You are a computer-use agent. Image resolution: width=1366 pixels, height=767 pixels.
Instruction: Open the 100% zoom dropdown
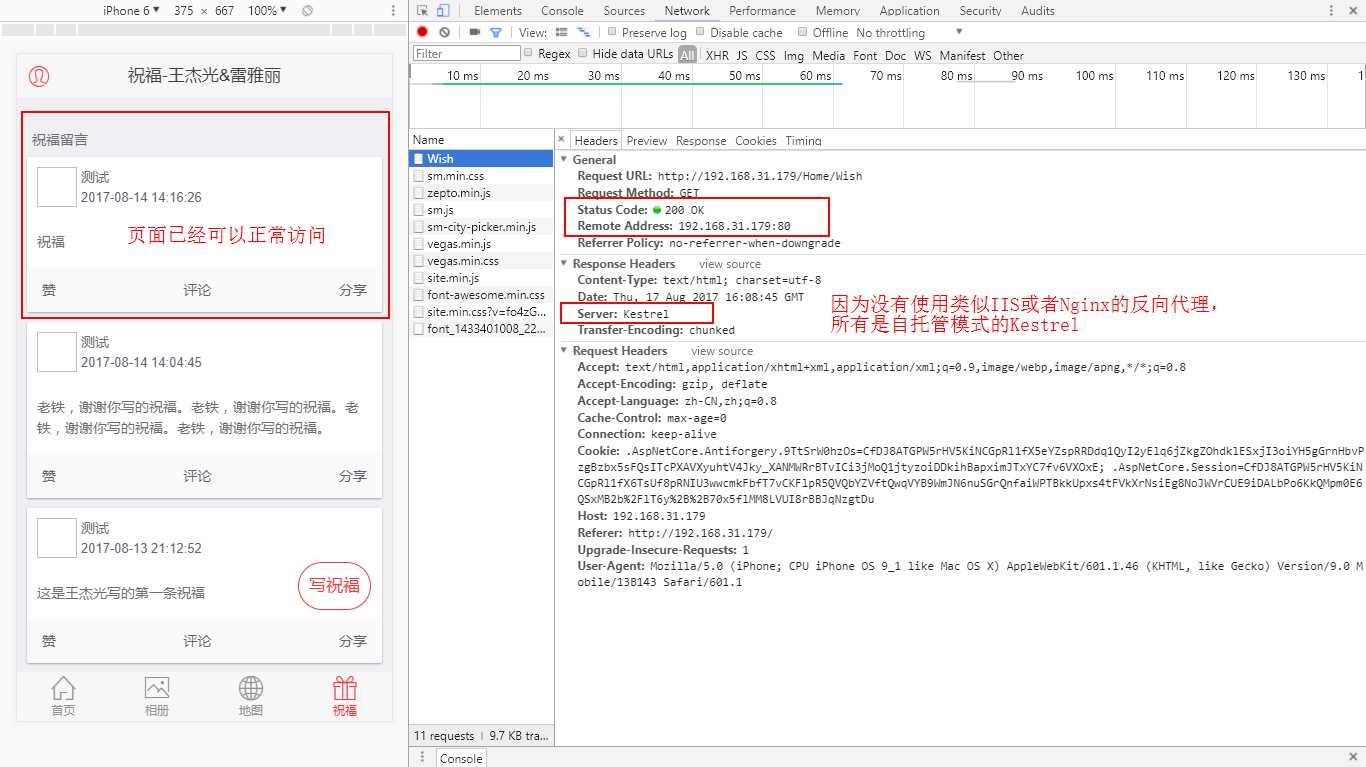[x=267, y=11]
